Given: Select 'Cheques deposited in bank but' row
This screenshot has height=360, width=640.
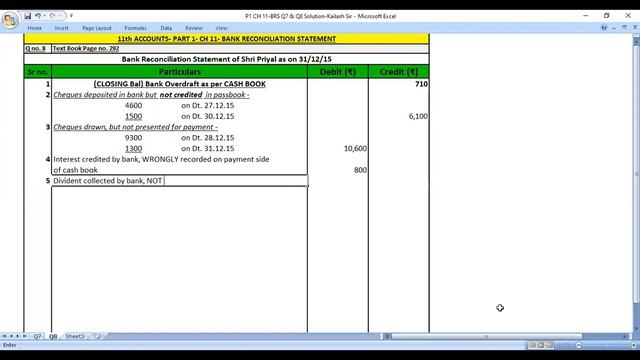Looking at the screenshot, I should click(180, 95).
